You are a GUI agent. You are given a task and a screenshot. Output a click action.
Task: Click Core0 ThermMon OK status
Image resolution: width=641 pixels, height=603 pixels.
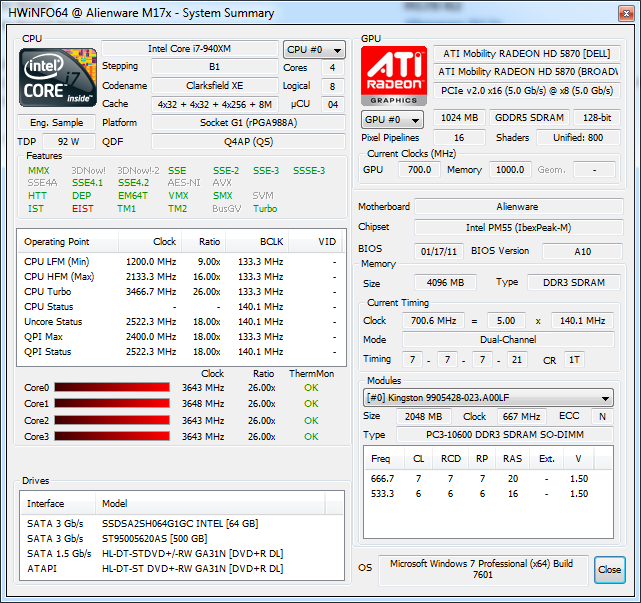point(311,388)
